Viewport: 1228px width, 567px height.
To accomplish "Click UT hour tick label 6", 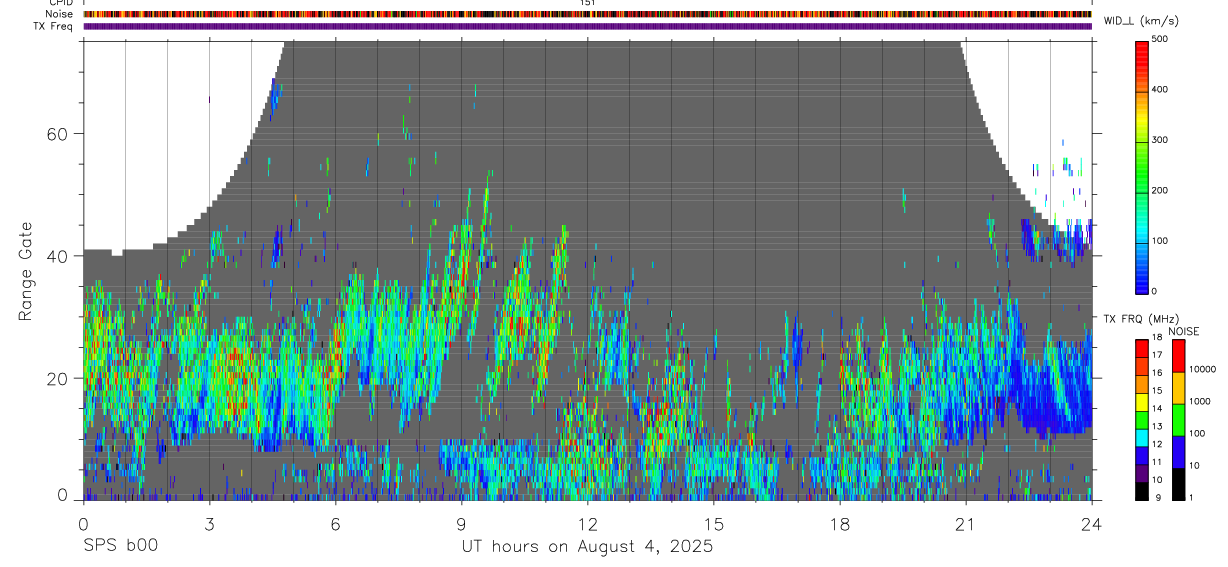I will point(335,523).
